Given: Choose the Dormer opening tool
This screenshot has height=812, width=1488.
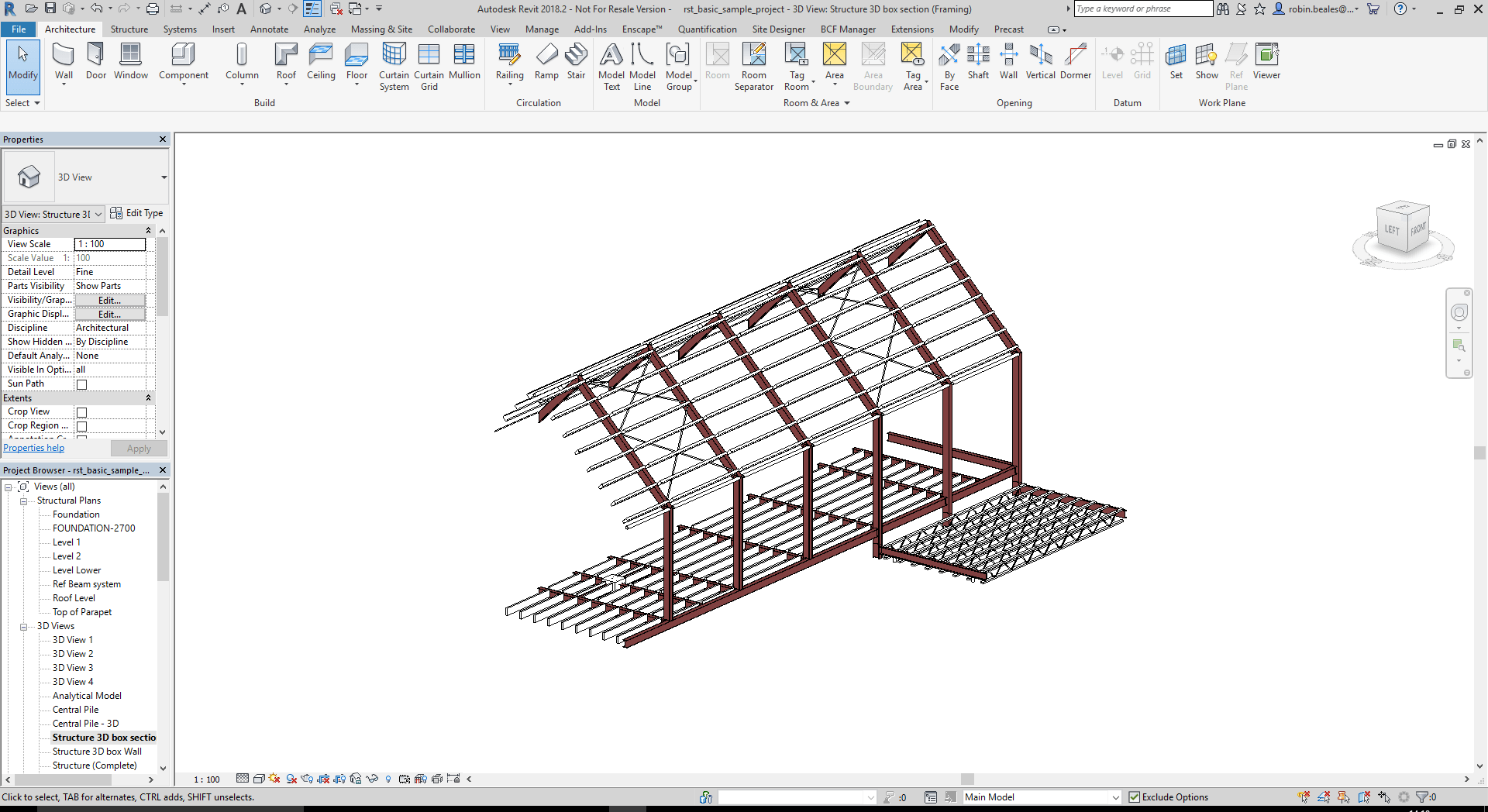Looking at the screenshot, I should pyautogui.click(x=1076, y=61).
